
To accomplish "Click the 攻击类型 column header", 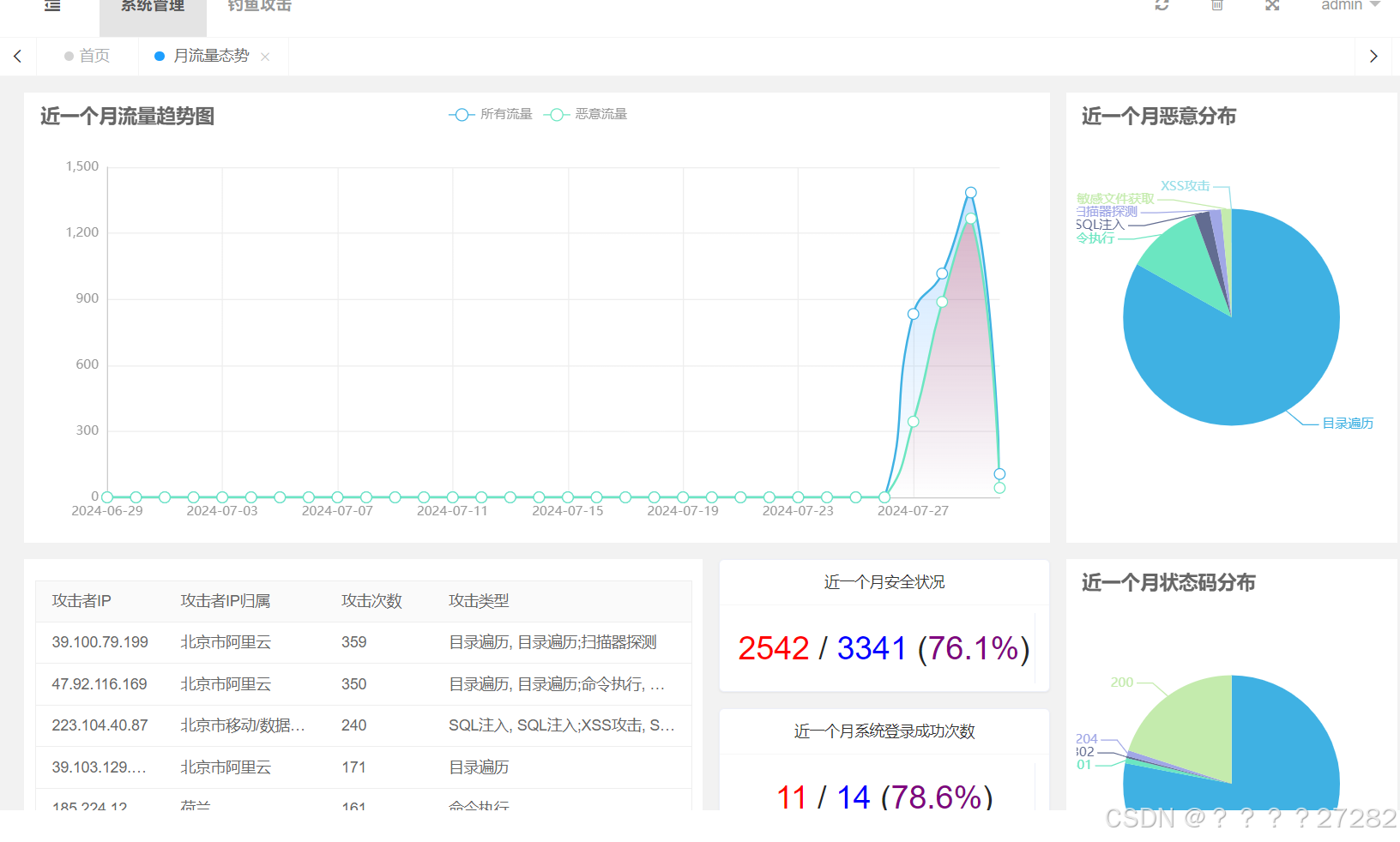I will 479,601.
